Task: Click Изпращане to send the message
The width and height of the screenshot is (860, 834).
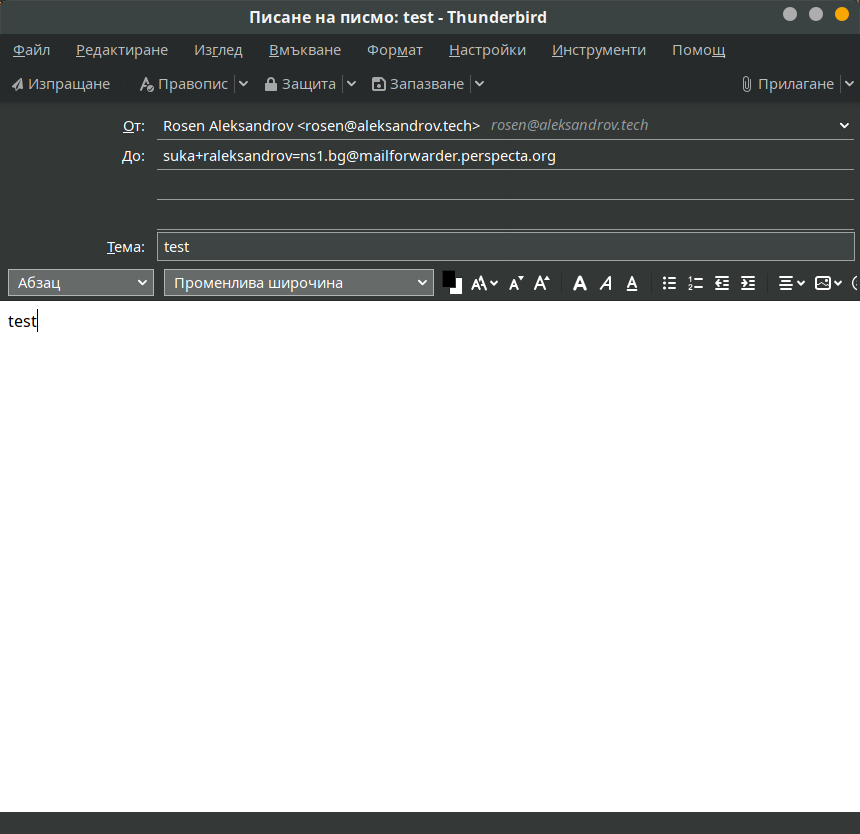Action: [x=60, y=84]
